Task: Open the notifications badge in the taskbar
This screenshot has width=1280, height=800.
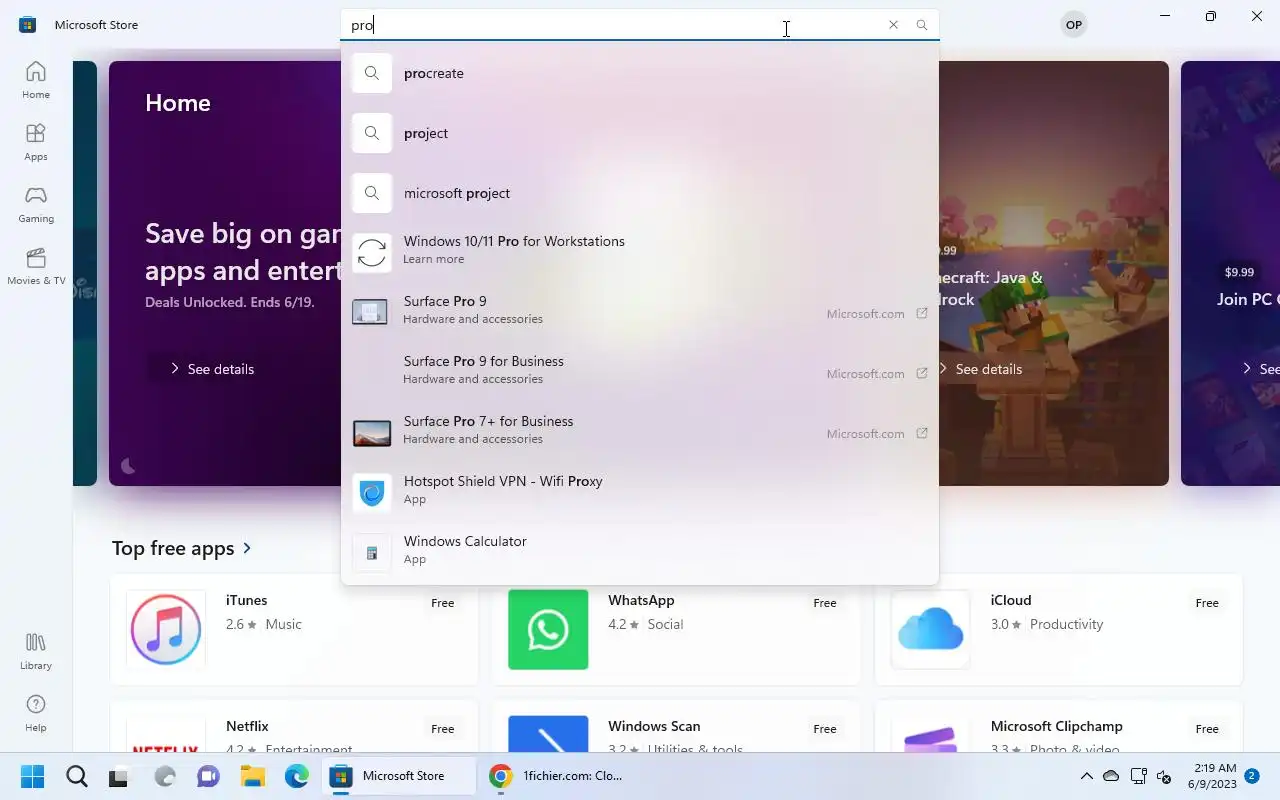Action: [1252, 775]
